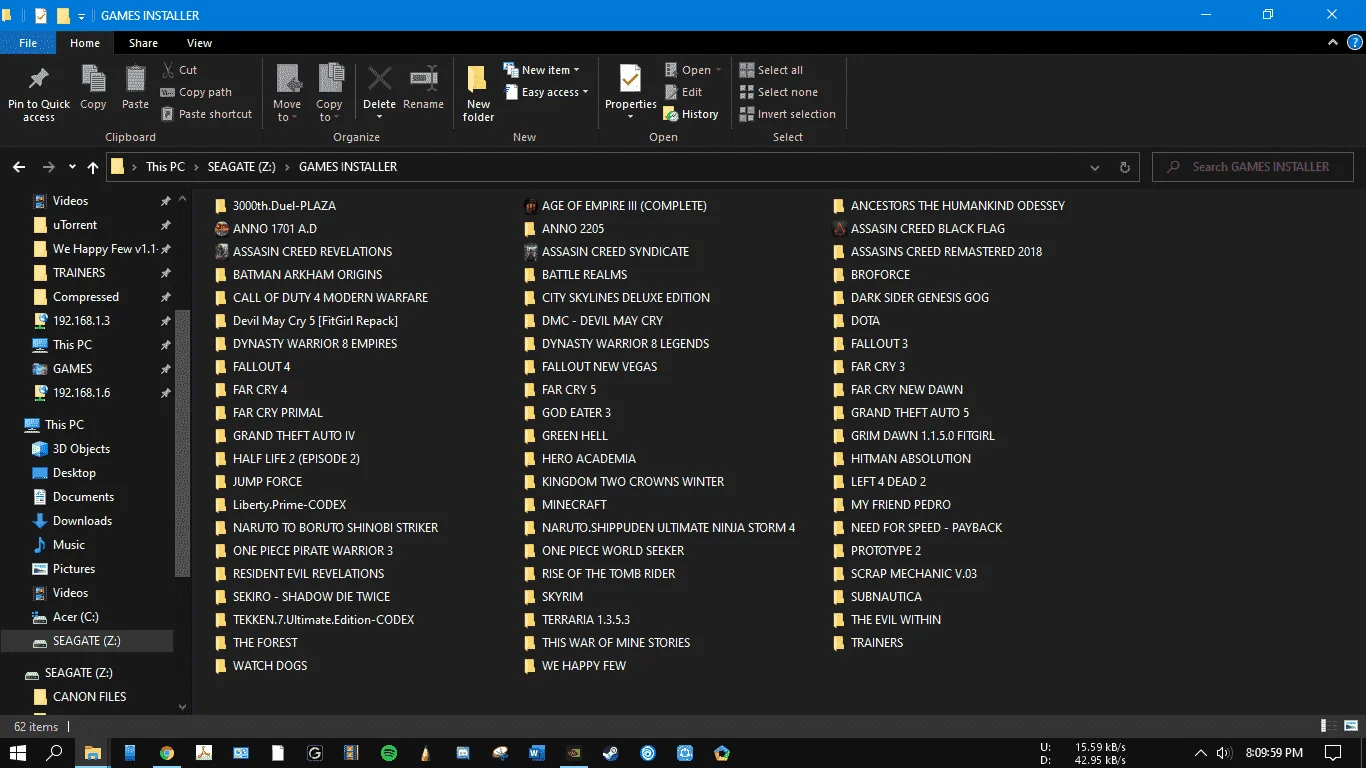The image size is (1366, 768).
Task: Open Chrome from the taskbar
Action: pos(167,752)
